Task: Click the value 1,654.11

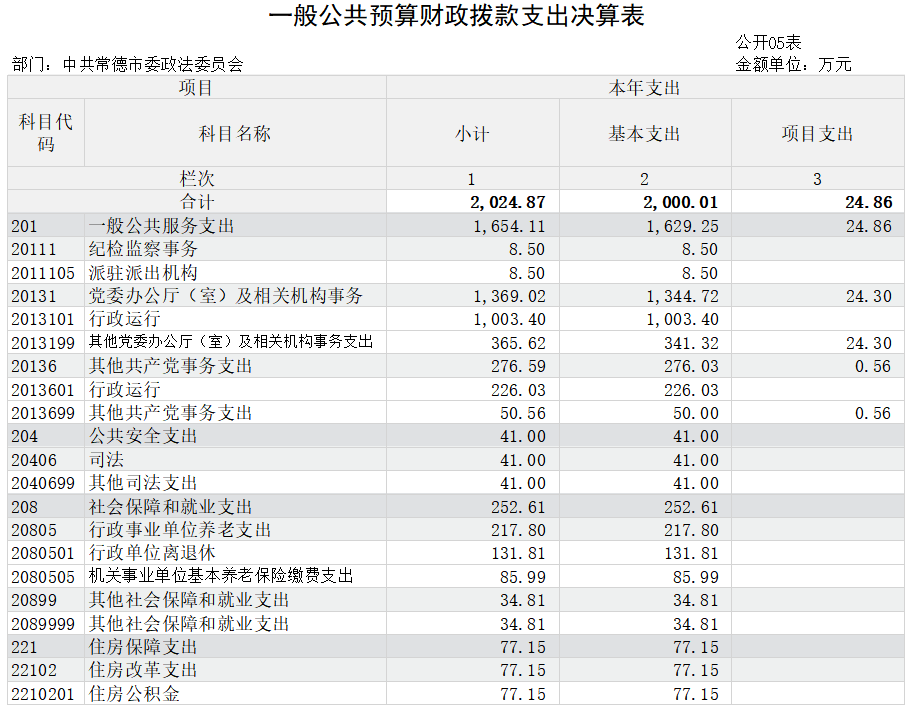Action: [x=510, y=226]
